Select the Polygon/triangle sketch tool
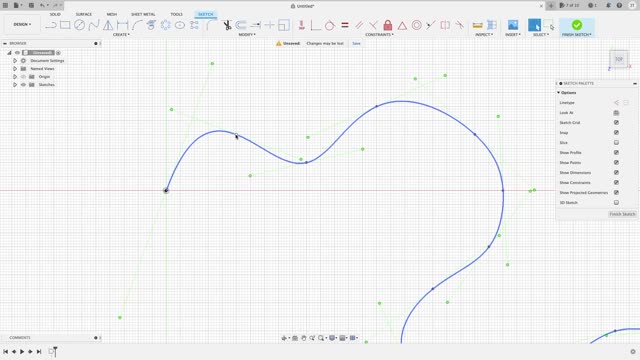The height and width of the screenshot is (360, 640). point(108,25)
